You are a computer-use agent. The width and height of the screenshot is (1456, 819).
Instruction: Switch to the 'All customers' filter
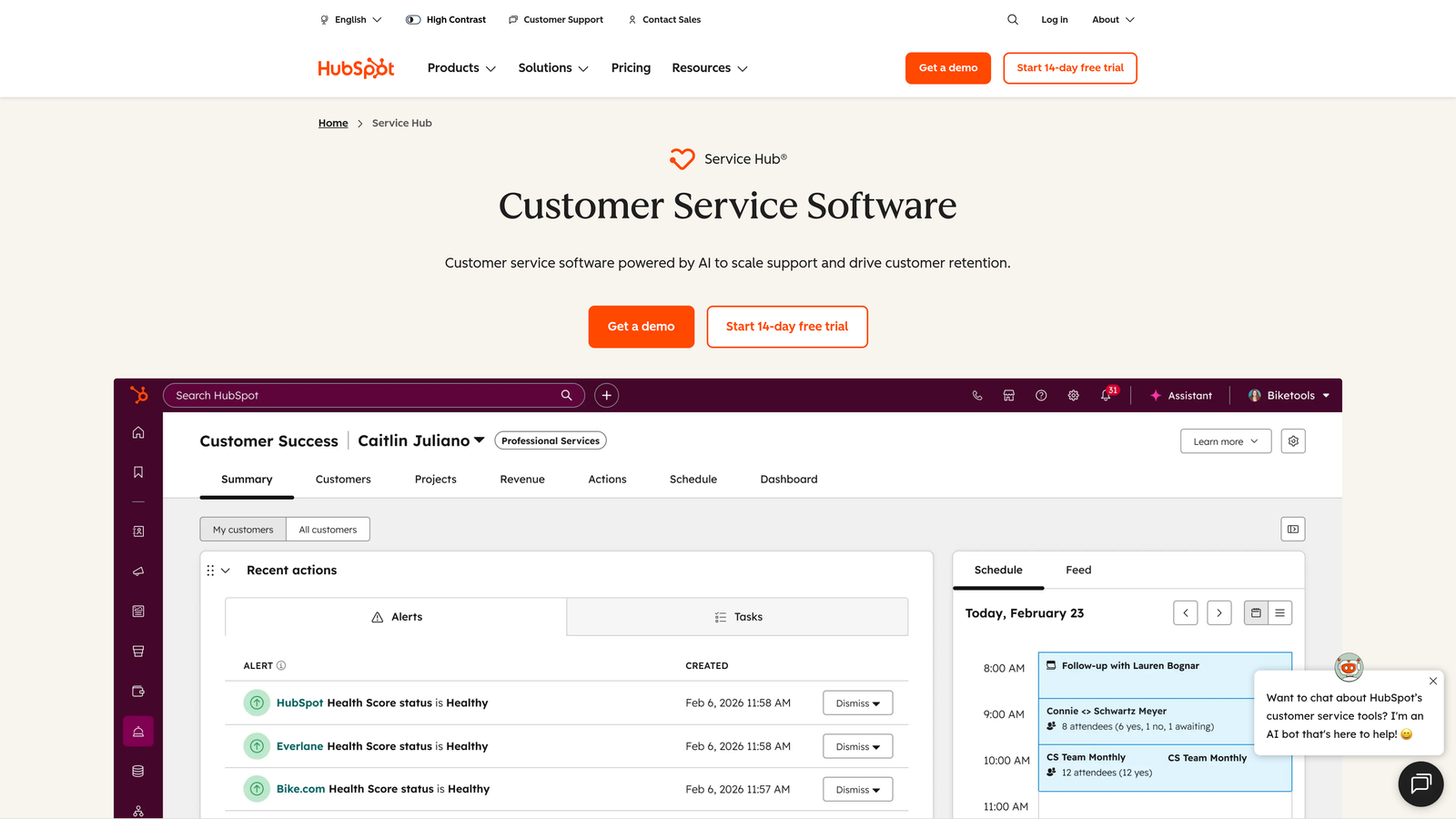(x=328, y=529)
